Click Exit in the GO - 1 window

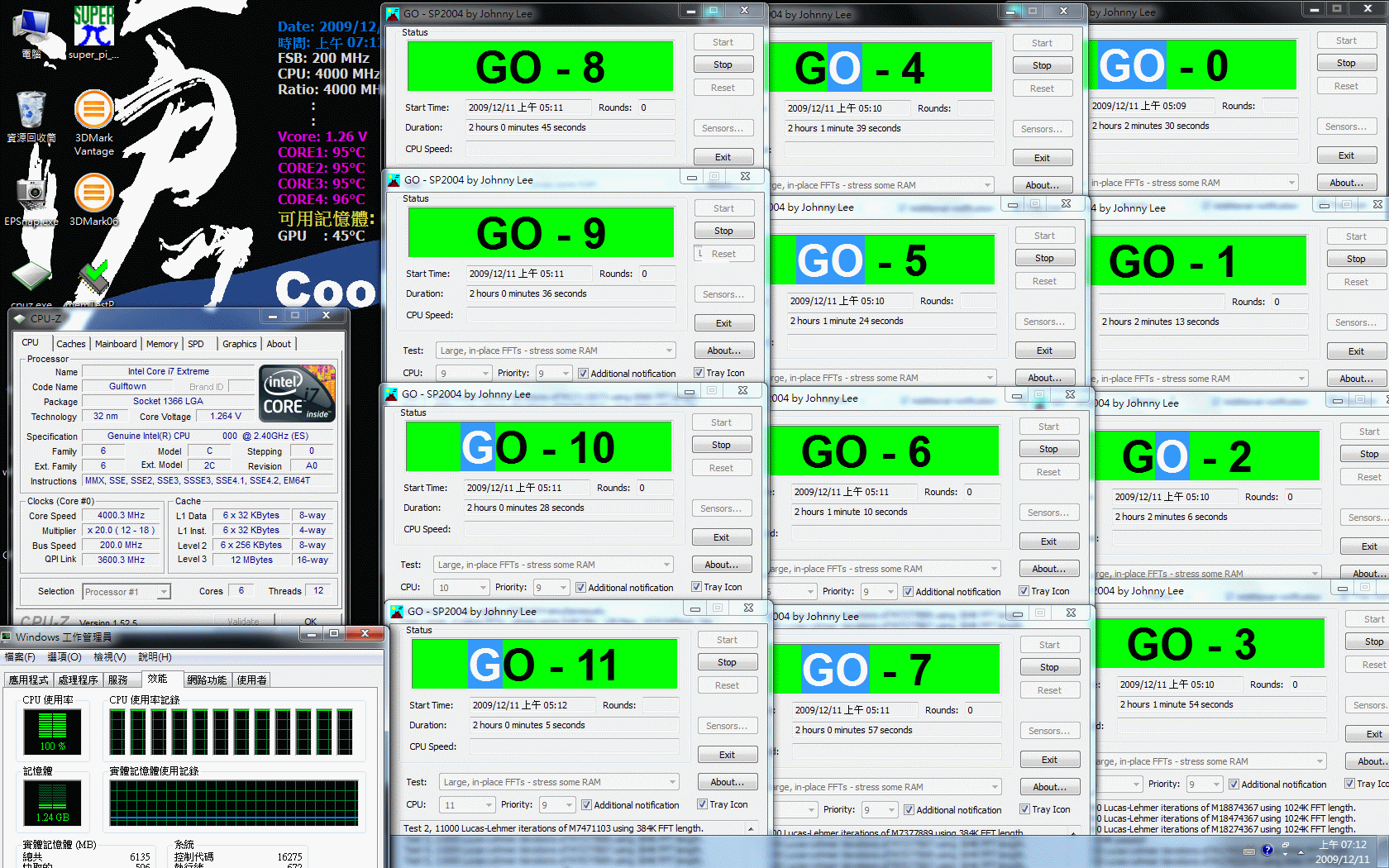(1356, 351)
